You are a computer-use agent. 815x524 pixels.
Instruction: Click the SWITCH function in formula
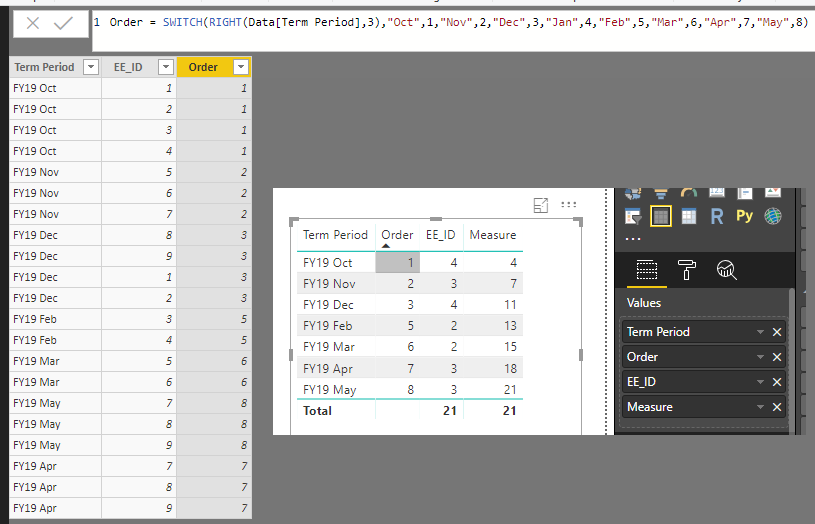[x=182, y=22]
